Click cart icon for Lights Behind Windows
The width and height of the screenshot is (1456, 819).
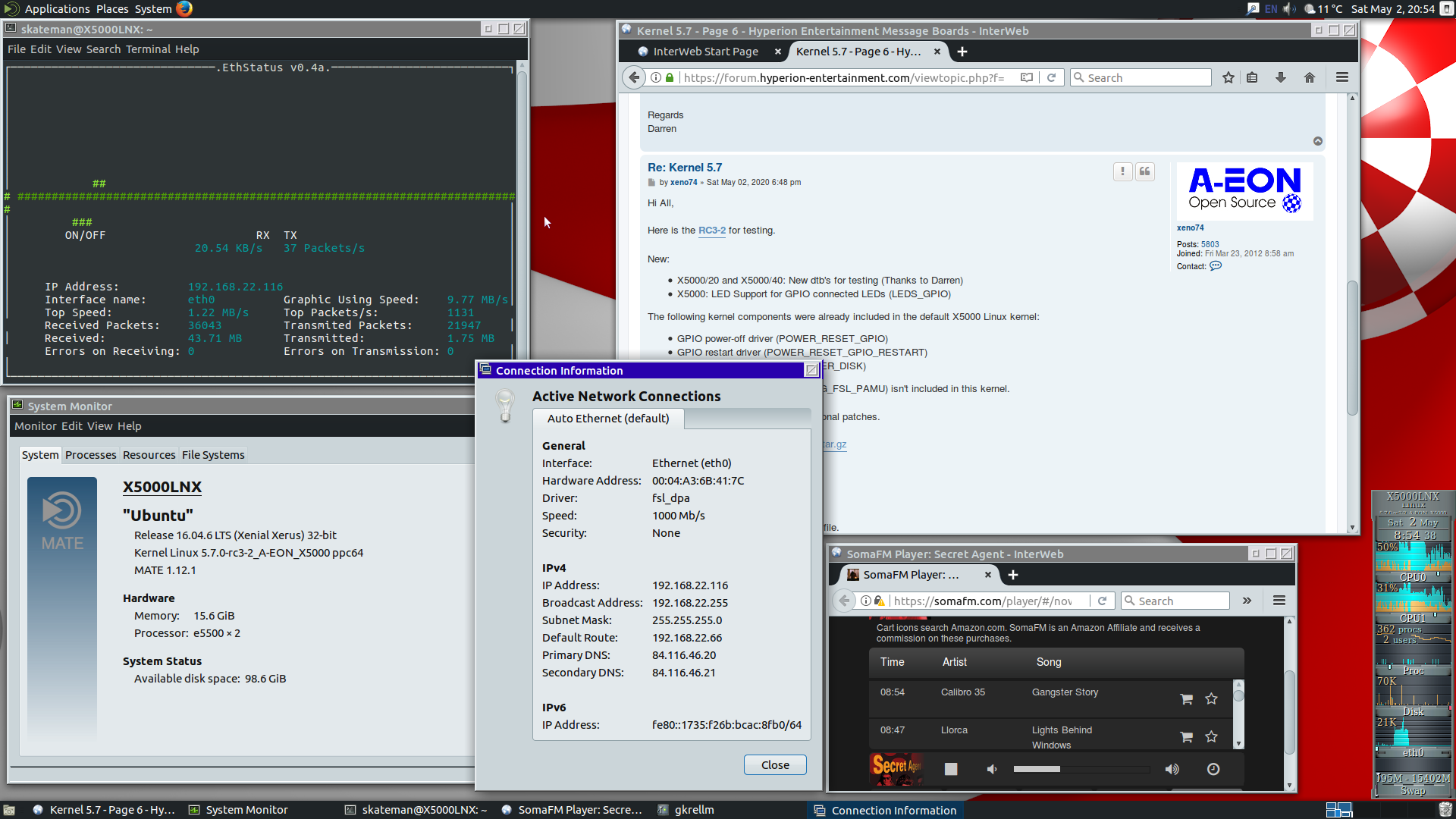[1186, 736]
